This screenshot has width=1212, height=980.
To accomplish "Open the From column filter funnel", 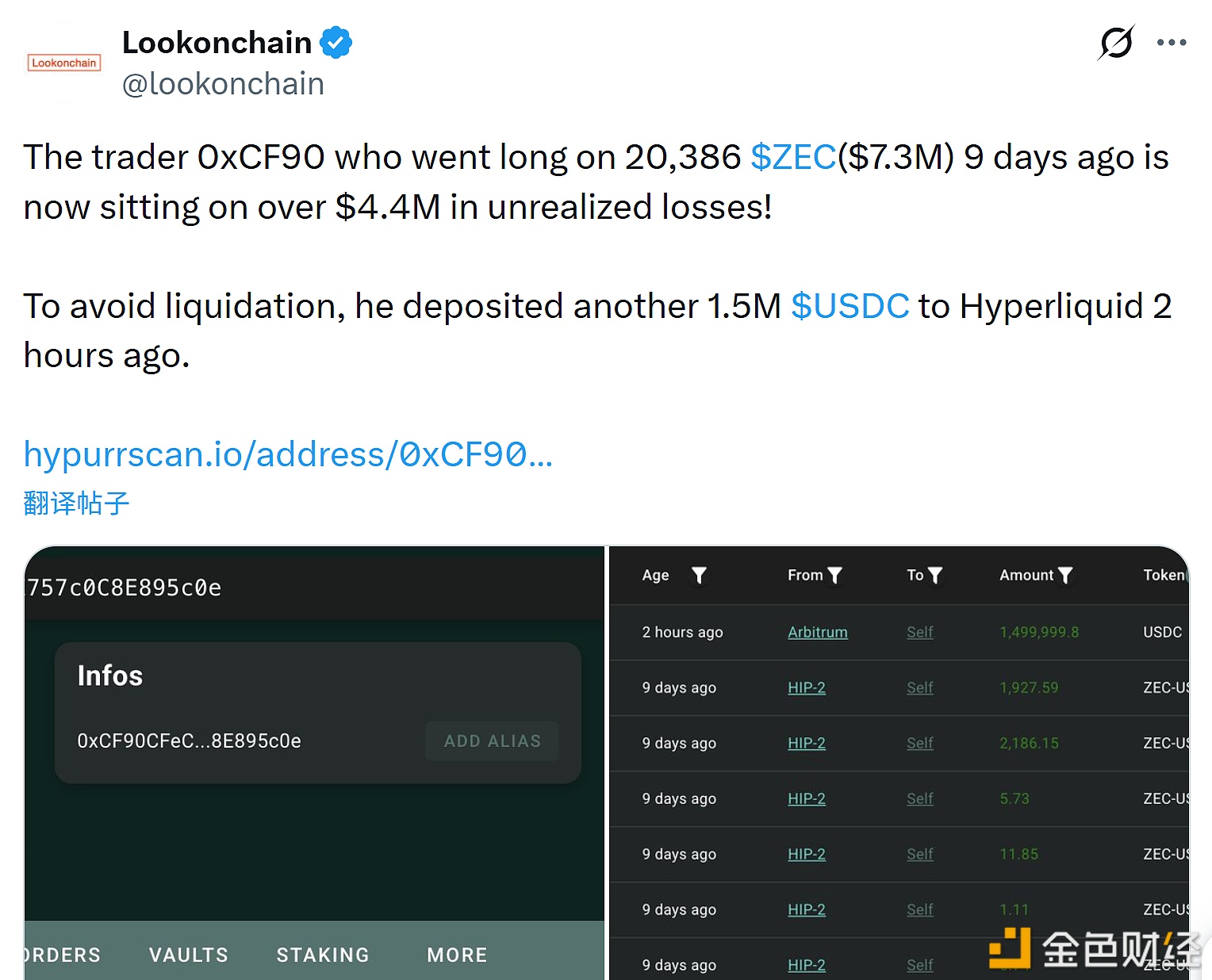I will coord(837,576).
